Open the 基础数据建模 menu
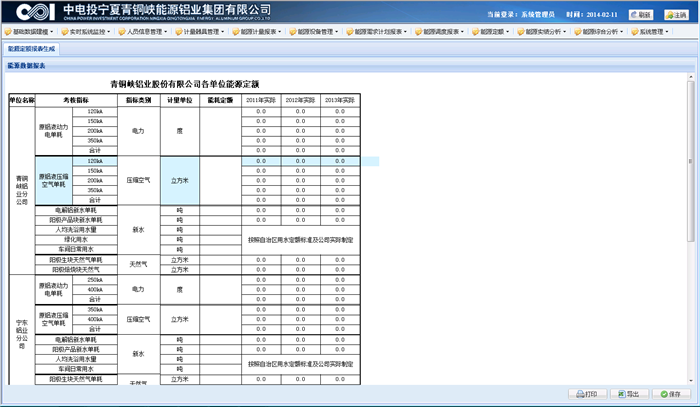Image resolution: width=700 pixels, height=407 pixels. pos(31,32)
